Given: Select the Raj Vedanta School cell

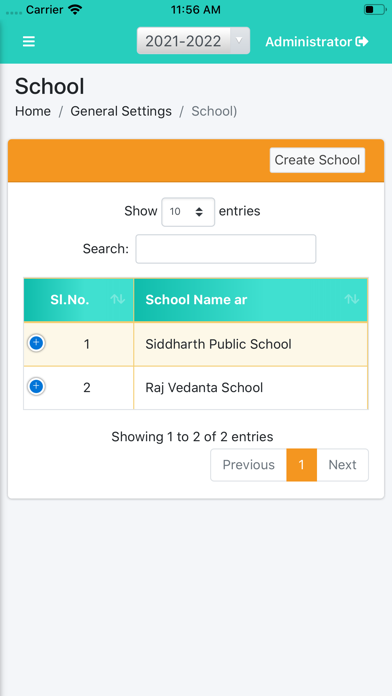Looking at the screenshot, I should (250, 388).
